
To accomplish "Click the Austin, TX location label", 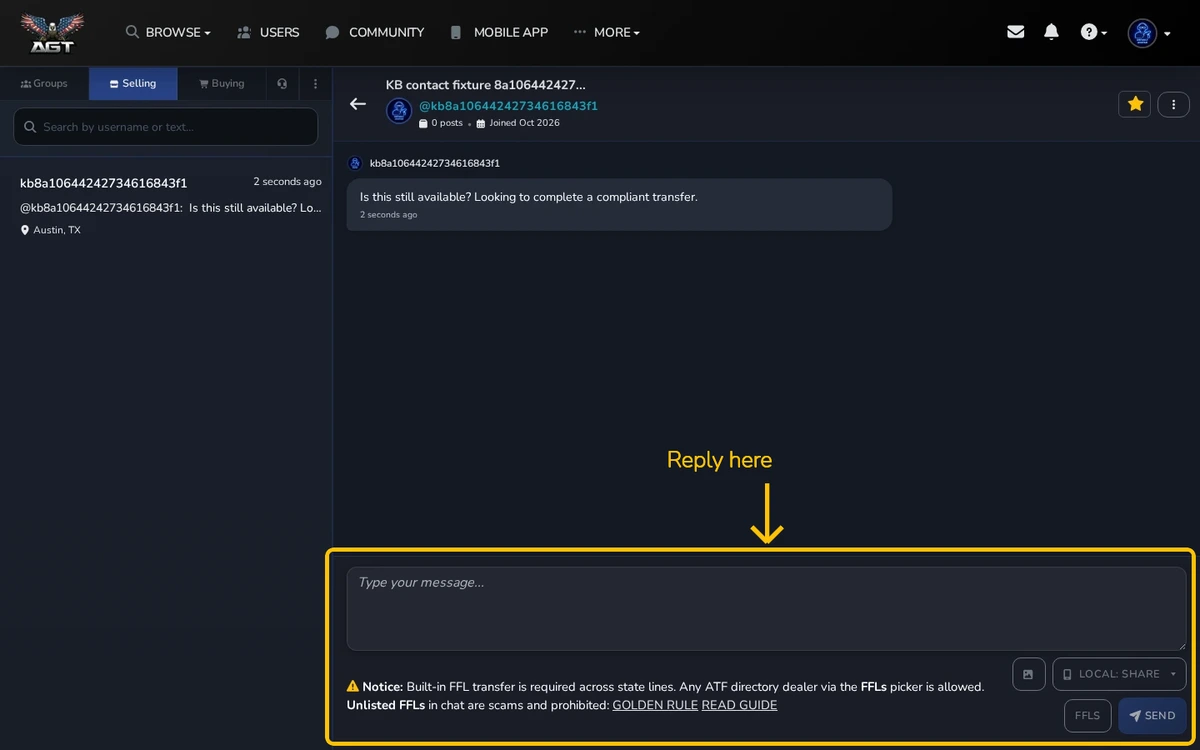I will click(x=51, y=230).
